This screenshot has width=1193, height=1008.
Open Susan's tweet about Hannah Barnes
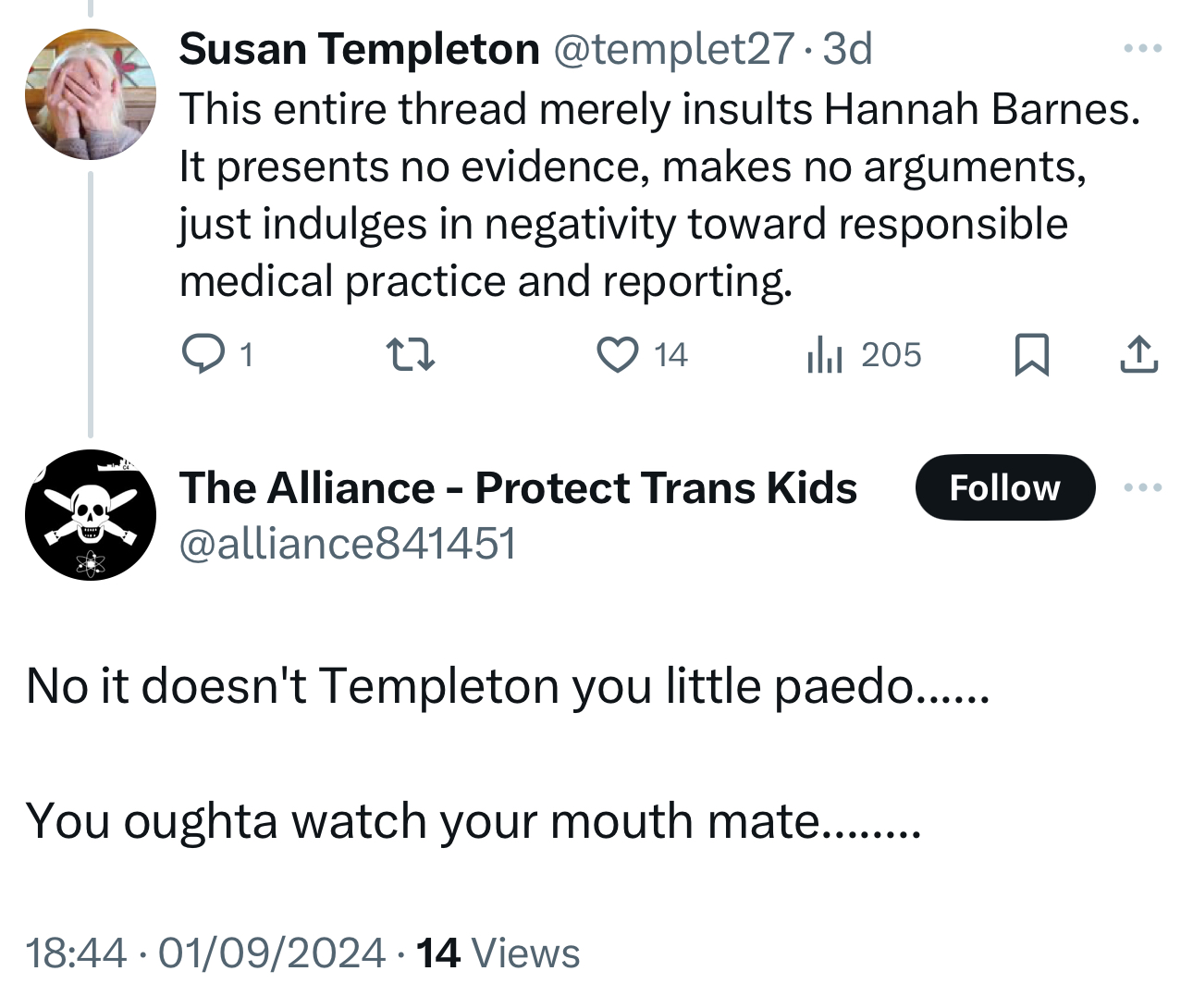[647, 194]
